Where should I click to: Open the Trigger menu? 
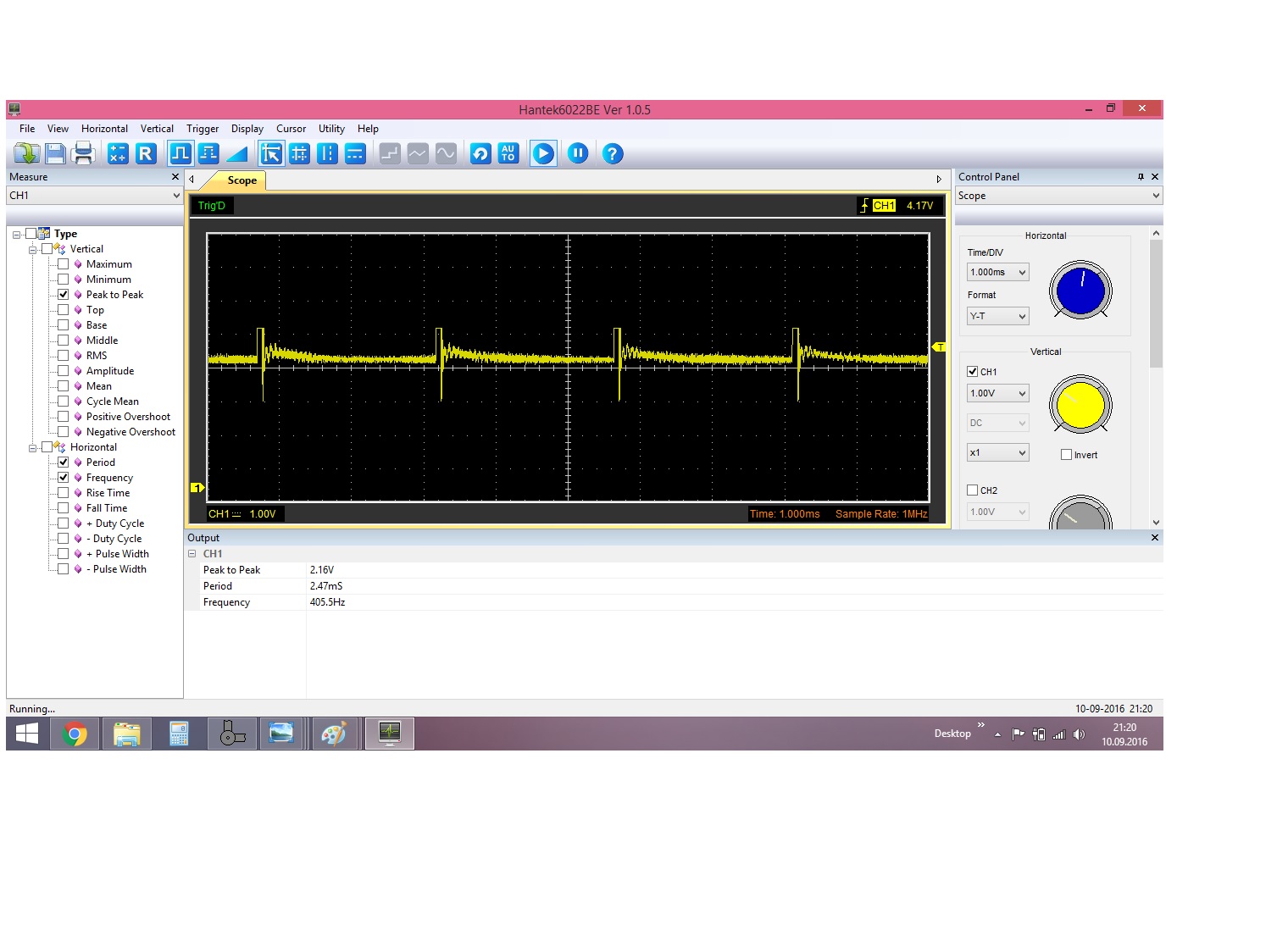203,129
